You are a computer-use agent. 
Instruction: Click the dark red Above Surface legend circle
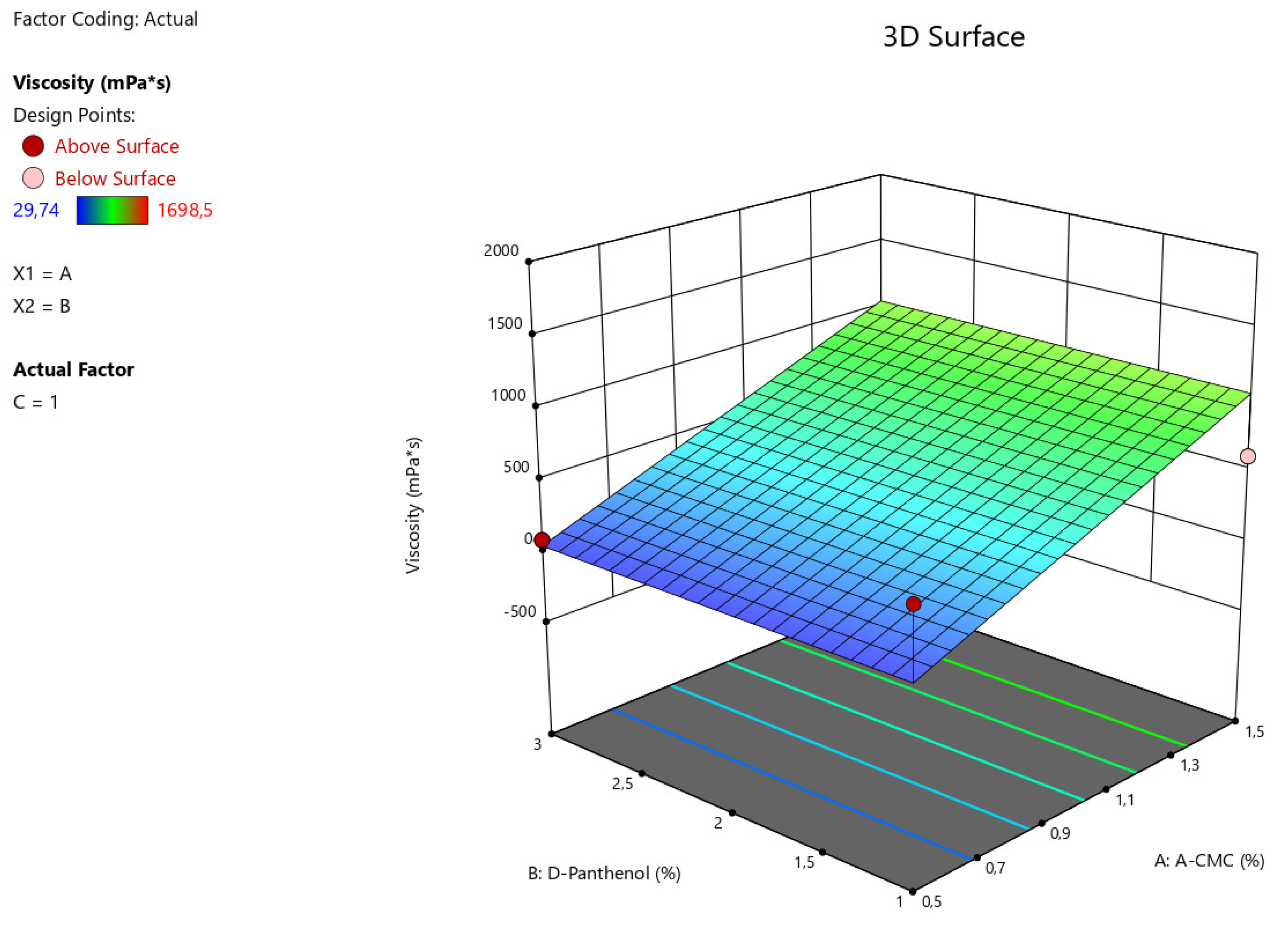(33, 146)
